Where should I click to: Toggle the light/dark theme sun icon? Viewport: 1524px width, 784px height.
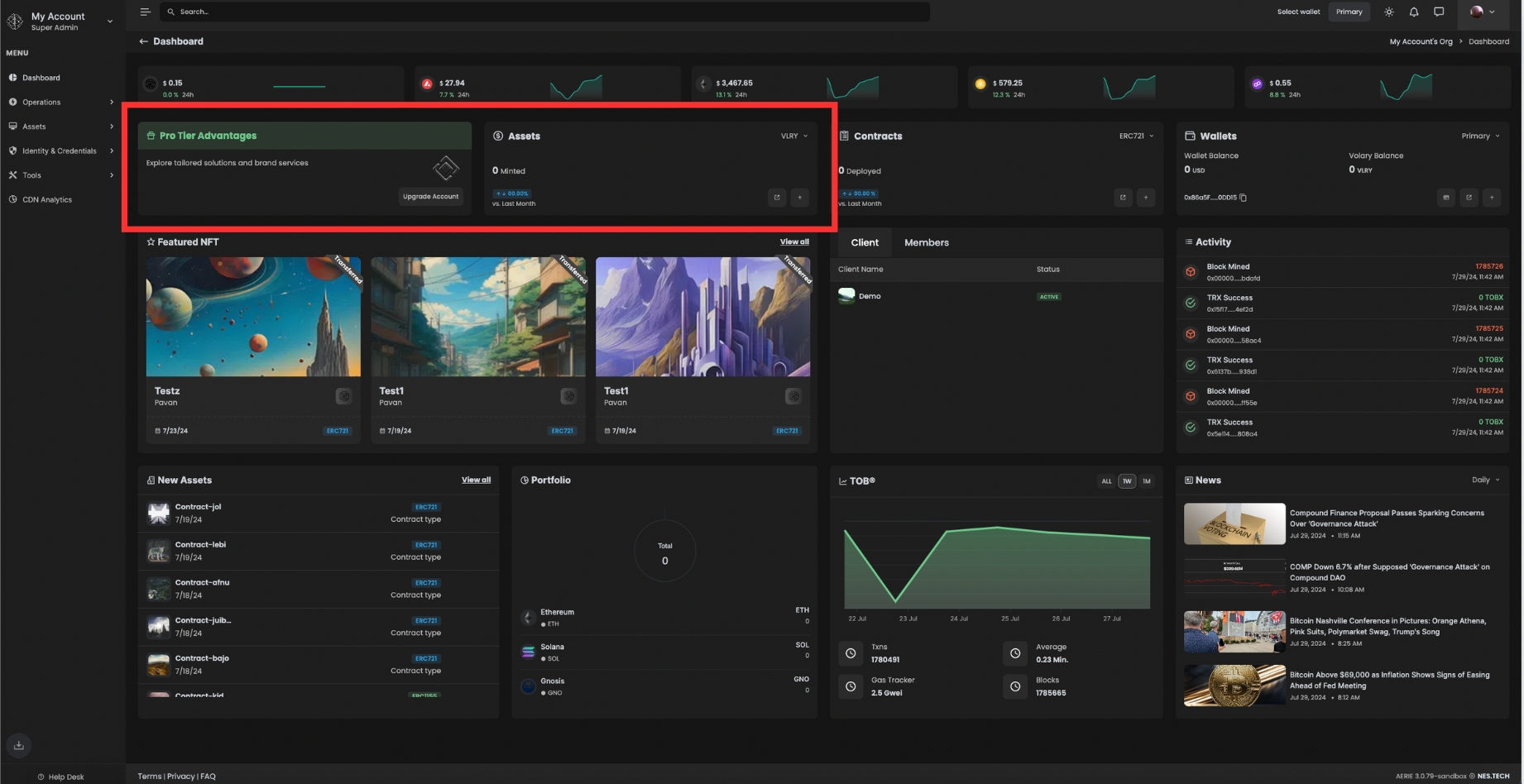(1388, 12)
